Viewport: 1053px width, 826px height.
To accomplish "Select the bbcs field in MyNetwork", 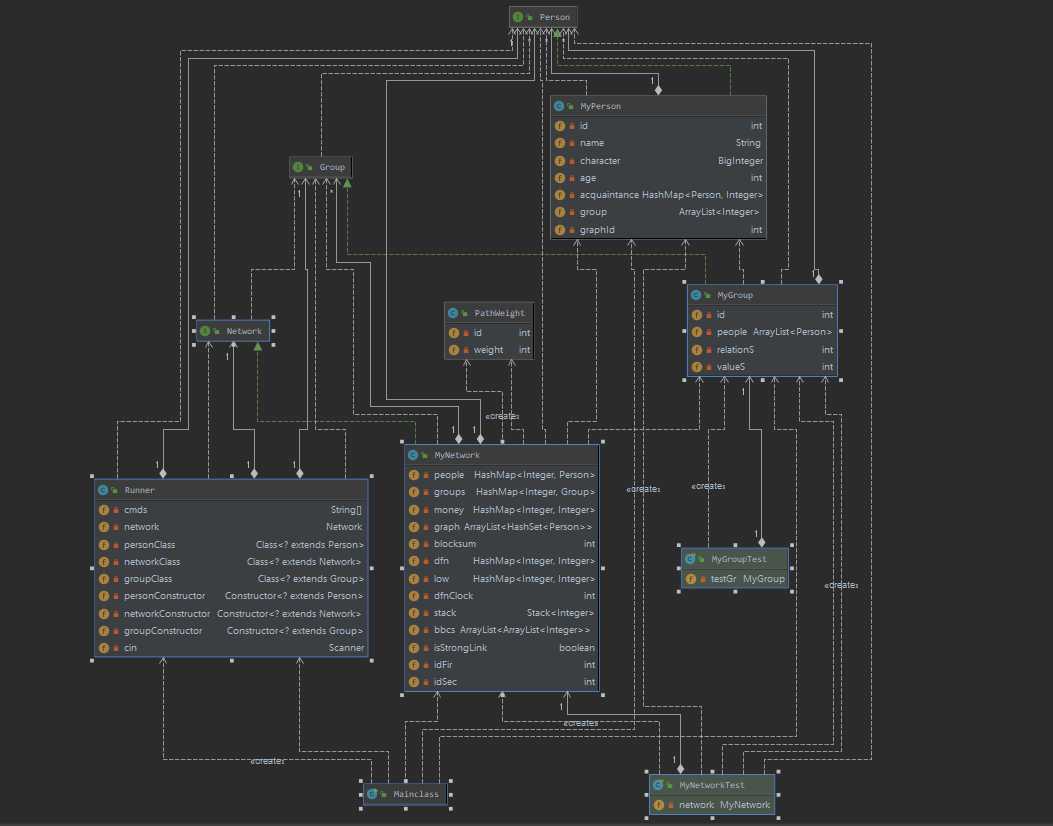I will 444,630.
